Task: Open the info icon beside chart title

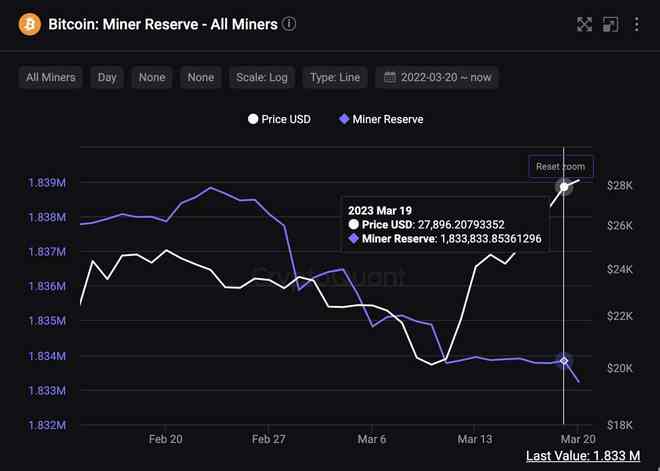Action: click(289, 24)
